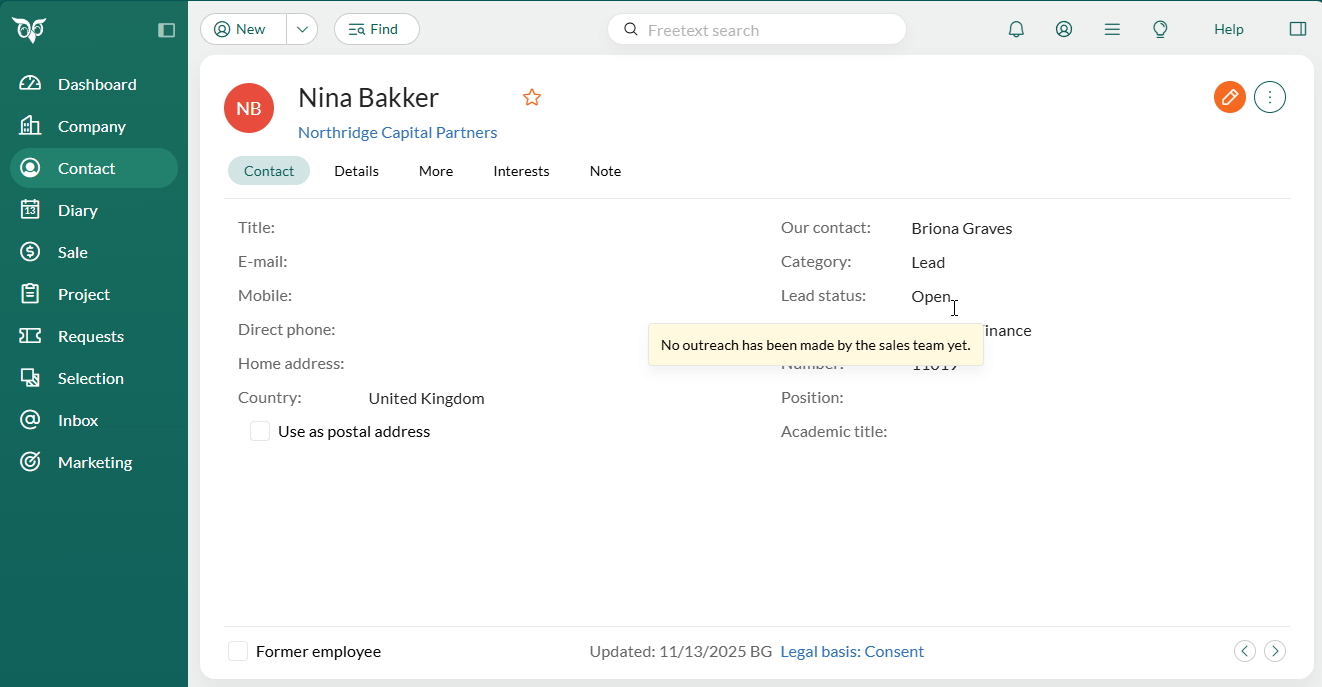
Task: Open the account profile icon
Action: tap(1064, 29)
